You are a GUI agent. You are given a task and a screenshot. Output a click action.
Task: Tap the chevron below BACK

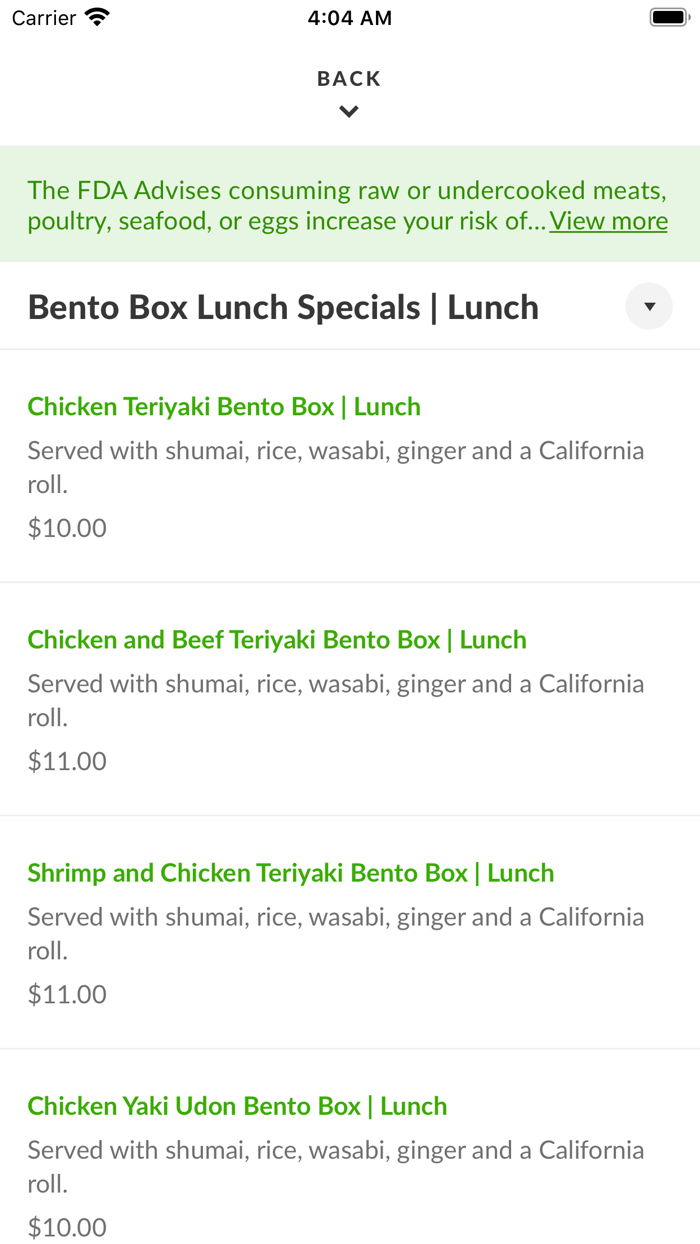coord(348,111)
